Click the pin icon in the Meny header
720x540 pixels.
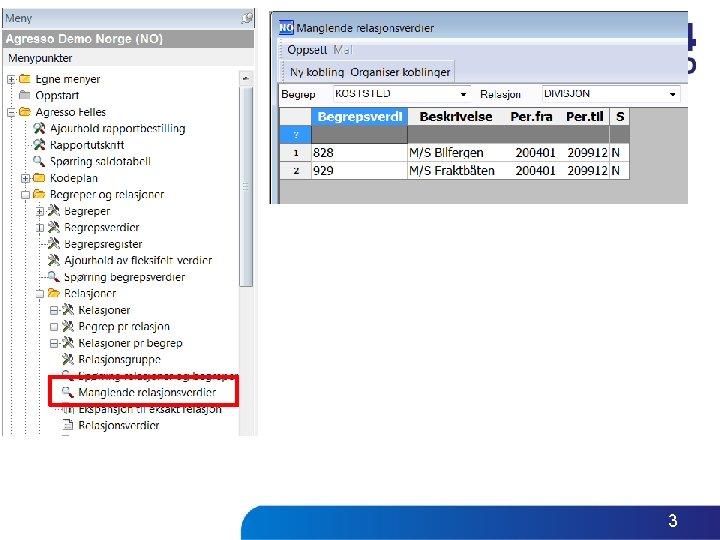(x=247, y=18)
